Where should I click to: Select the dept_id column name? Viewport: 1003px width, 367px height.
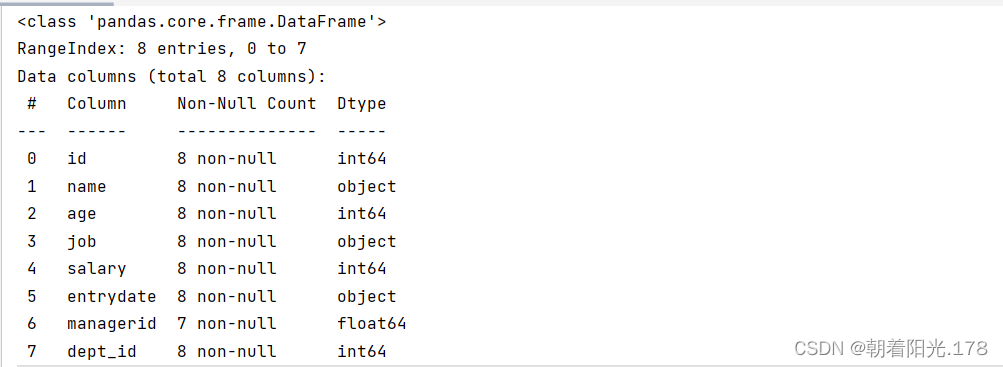(x=102, y=352)
